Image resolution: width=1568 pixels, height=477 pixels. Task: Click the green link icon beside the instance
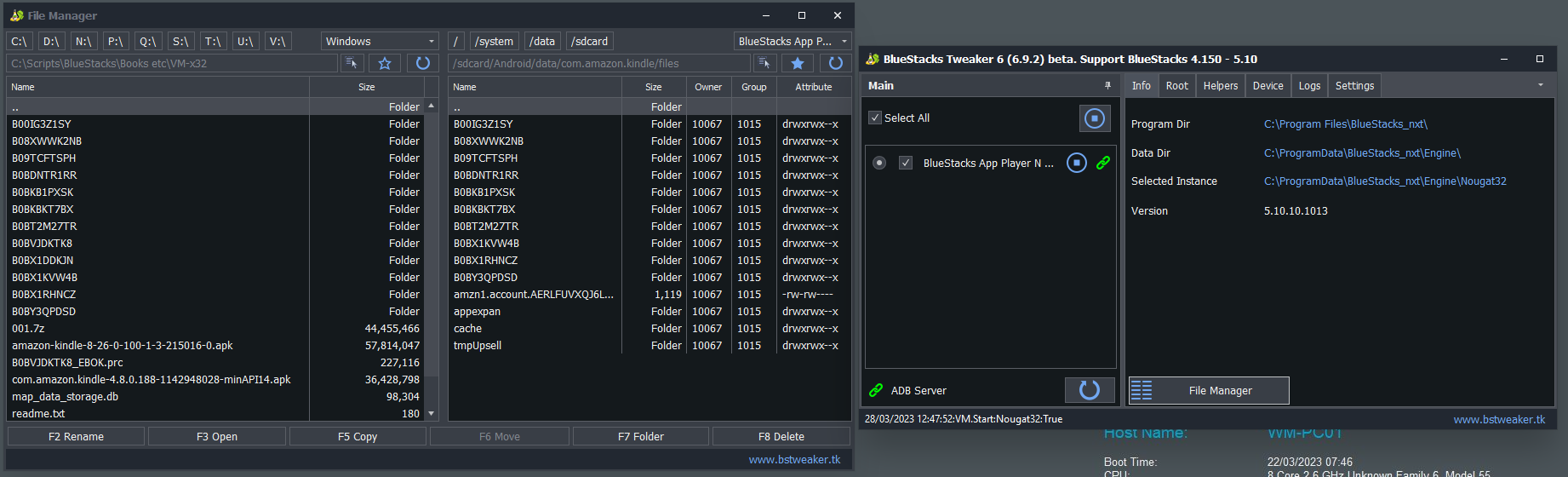1103,163
